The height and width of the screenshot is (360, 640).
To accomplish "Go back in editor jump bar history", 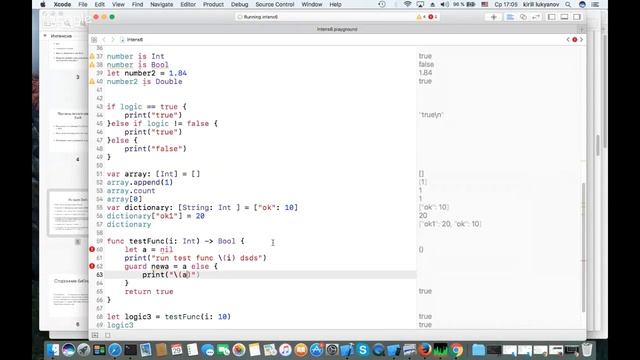I will pos(104,40).
